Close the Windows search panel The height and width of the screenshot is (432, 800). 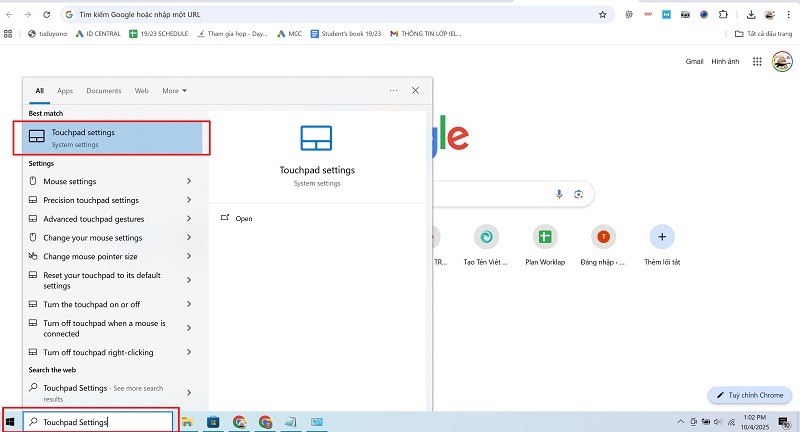(415, 90)
